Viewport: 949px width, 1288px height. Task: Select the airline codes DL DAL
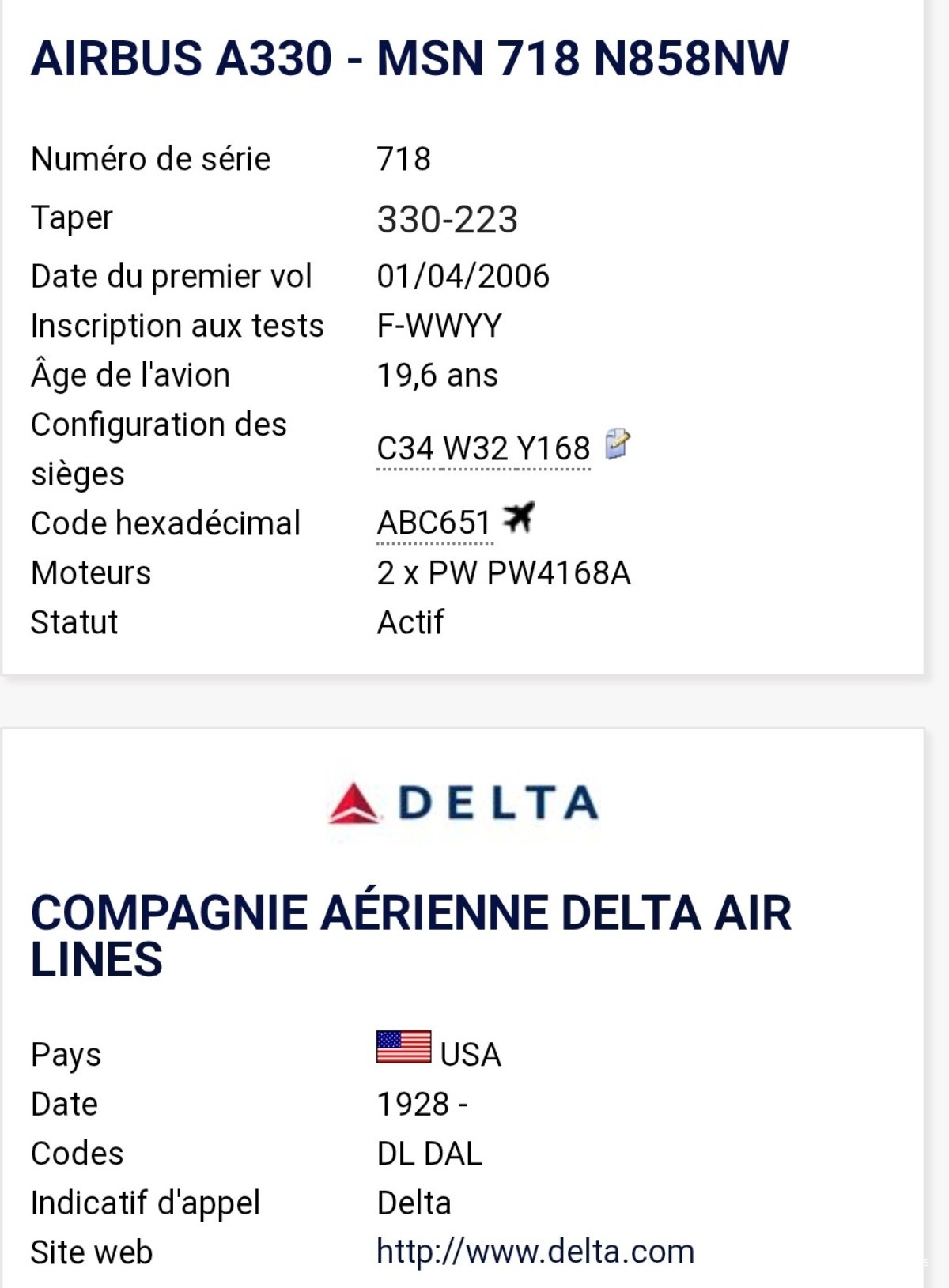[429, 1154]
